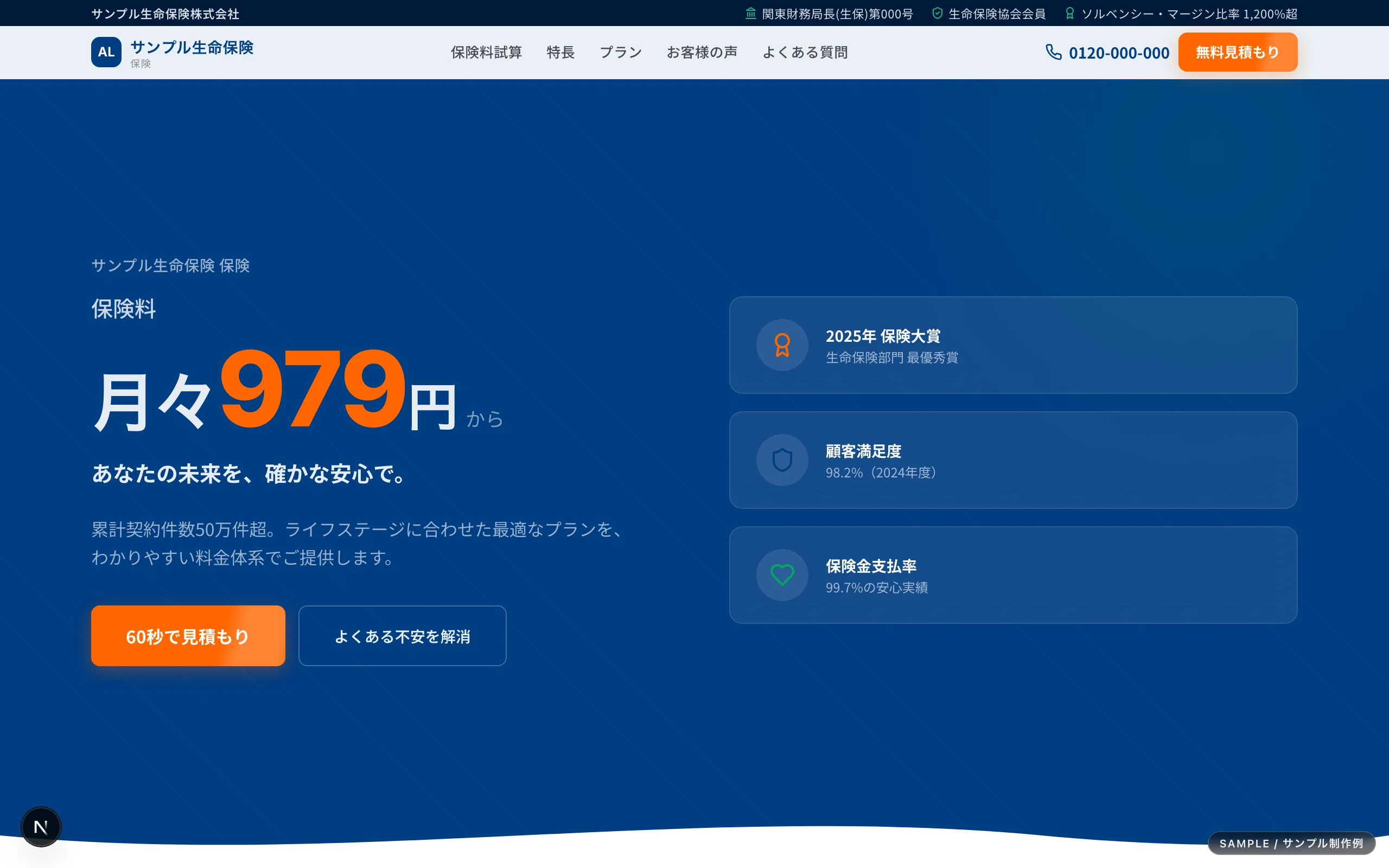Click the 無料見積もり header button
Viewport: 1389px width, 868px height.
tap(1238, 52)
